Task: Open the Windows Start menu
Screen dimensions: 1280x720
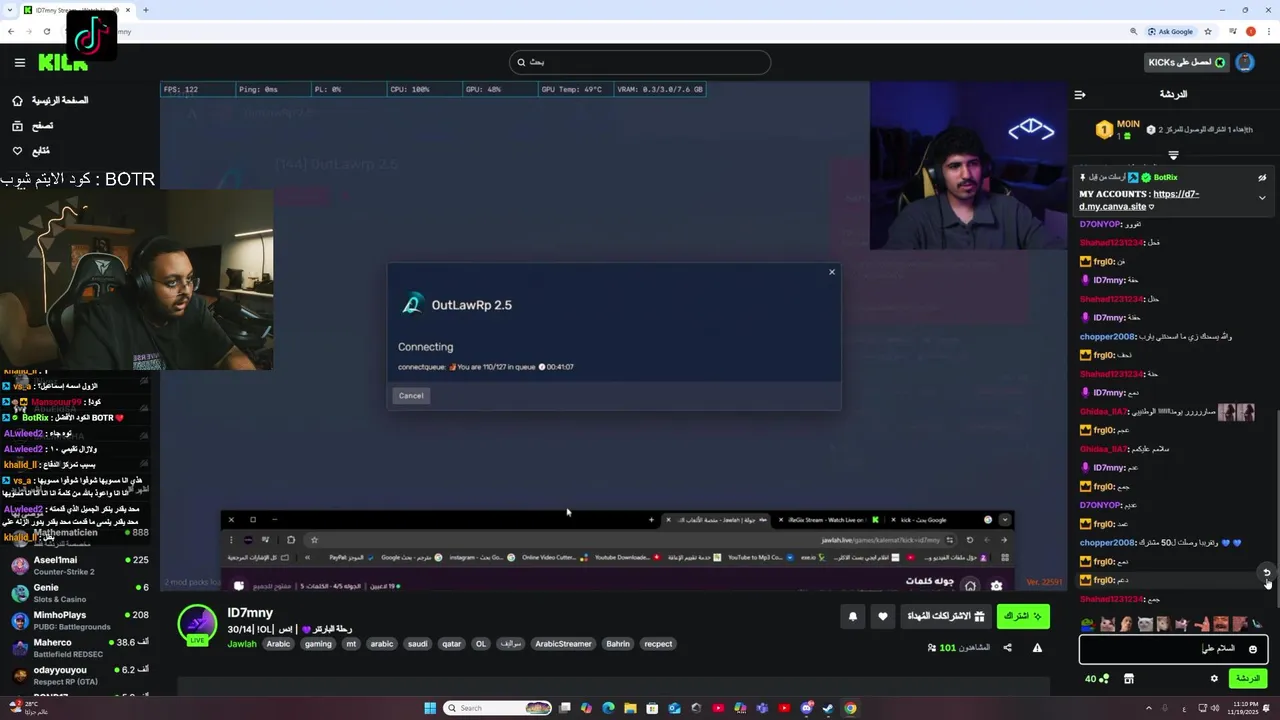Action: (430, 708)
